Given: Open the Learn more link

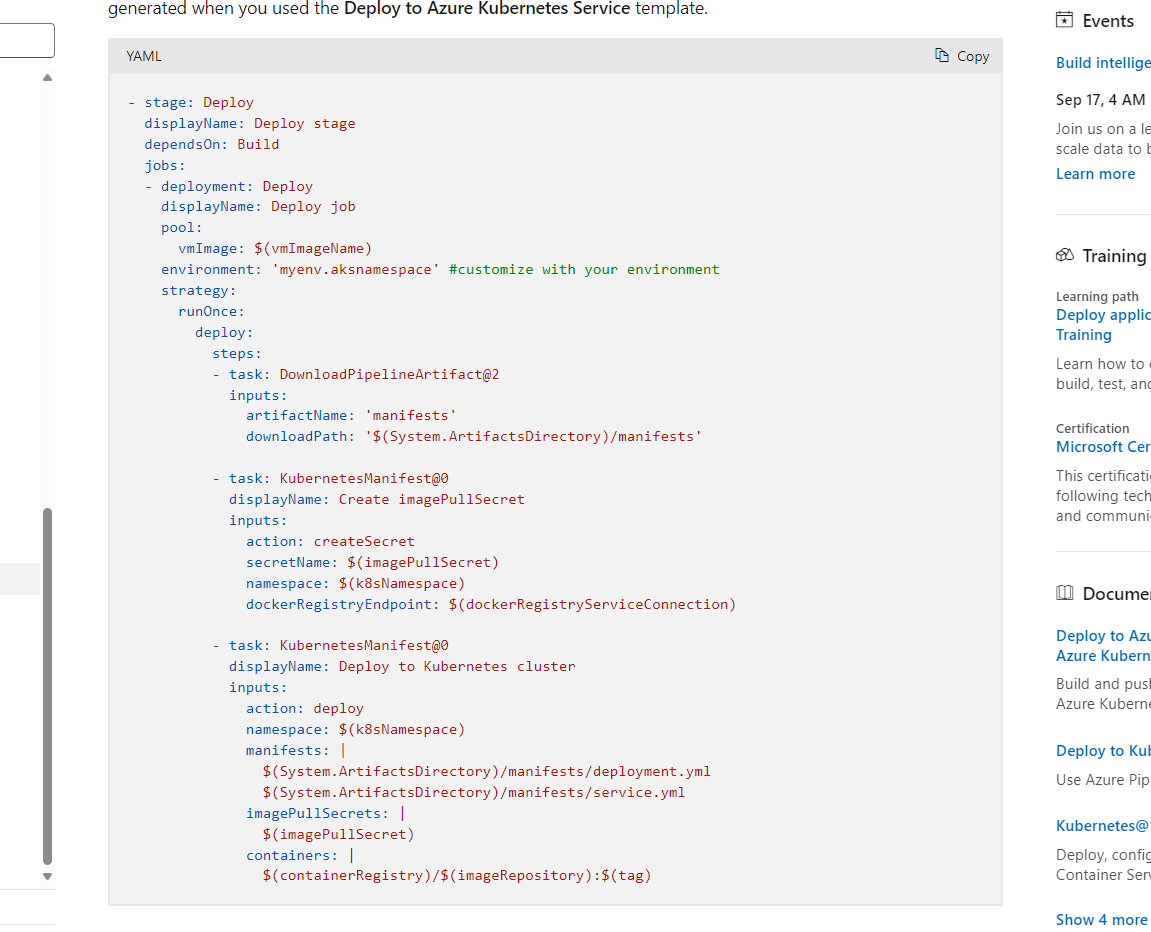Looking at the screenshot, I should coord(1095,174).
